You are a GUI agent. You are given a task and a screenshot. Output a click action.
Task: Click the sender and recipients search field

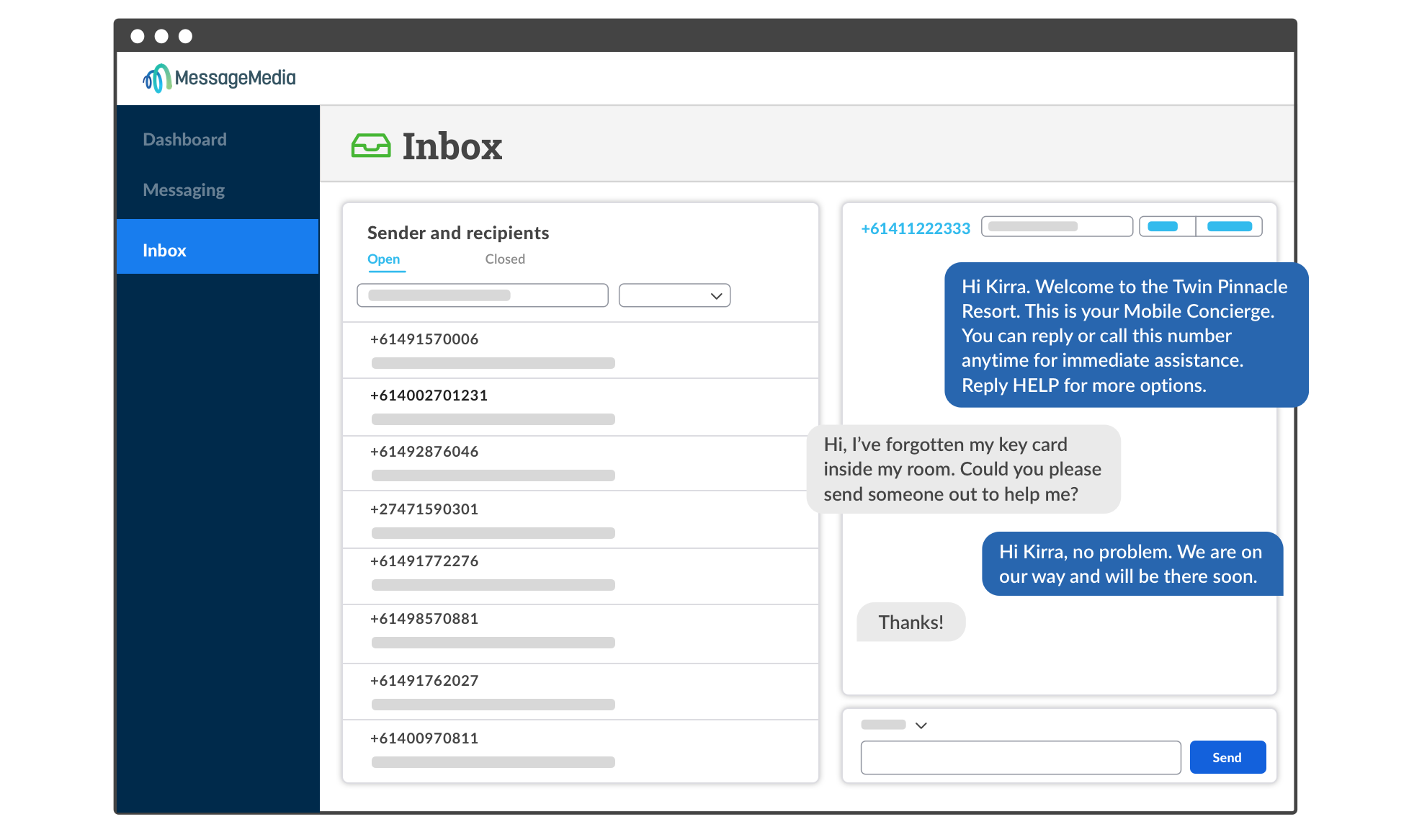(482, 295)
